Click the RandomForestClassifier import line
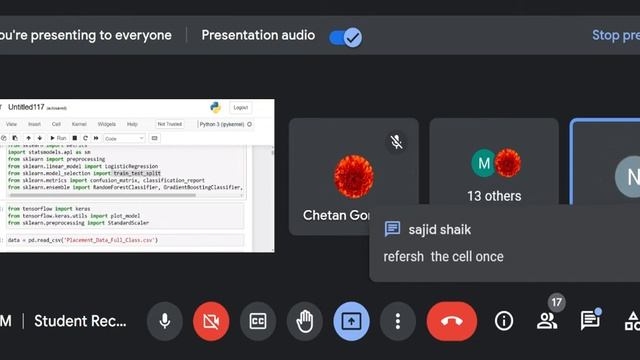The width and height of the screenshot is (640, 360). pos(125,187)
